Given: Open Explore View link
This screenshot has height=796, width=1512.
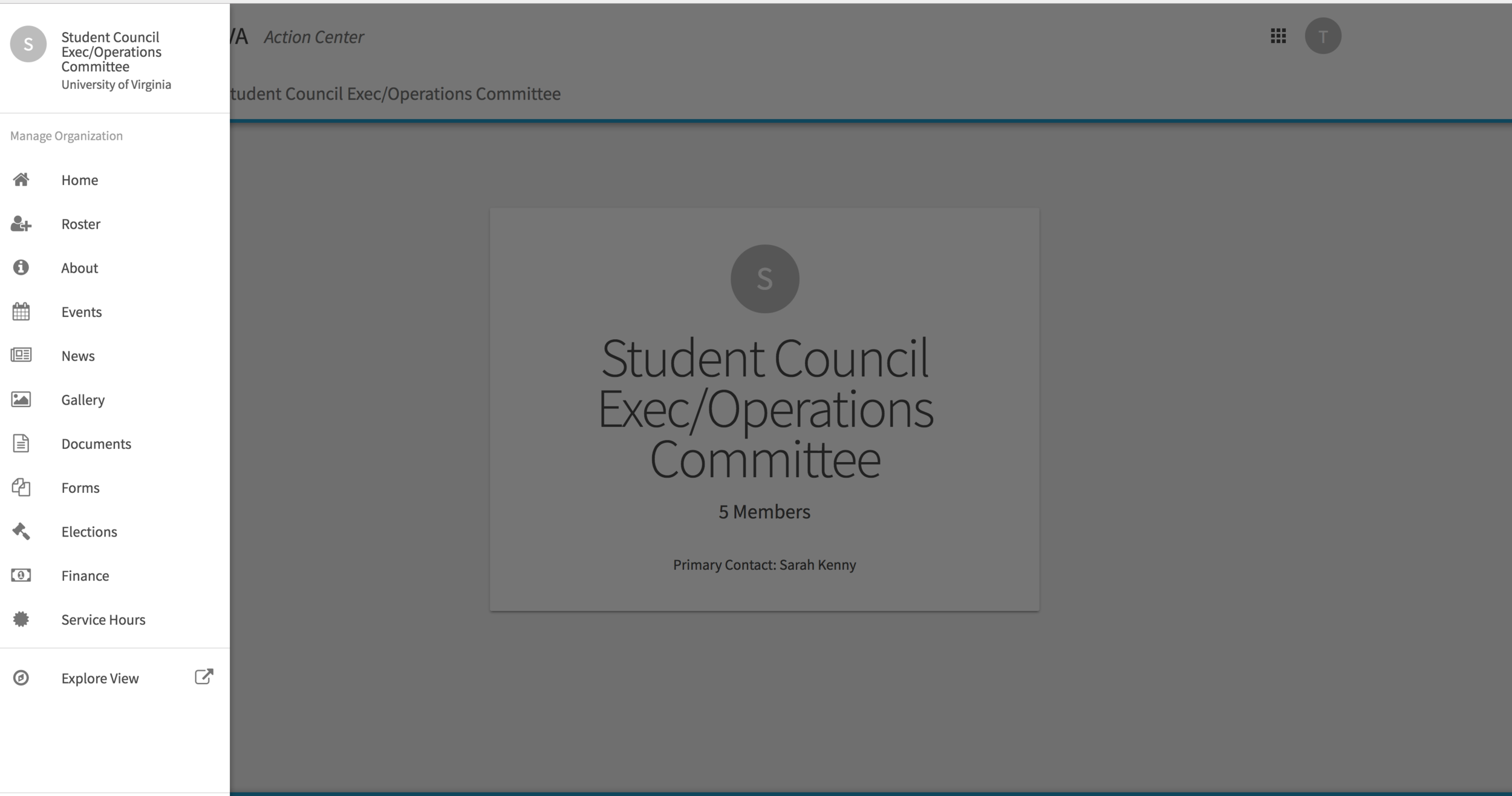Looking at the screenshot, I should [115, 678].
